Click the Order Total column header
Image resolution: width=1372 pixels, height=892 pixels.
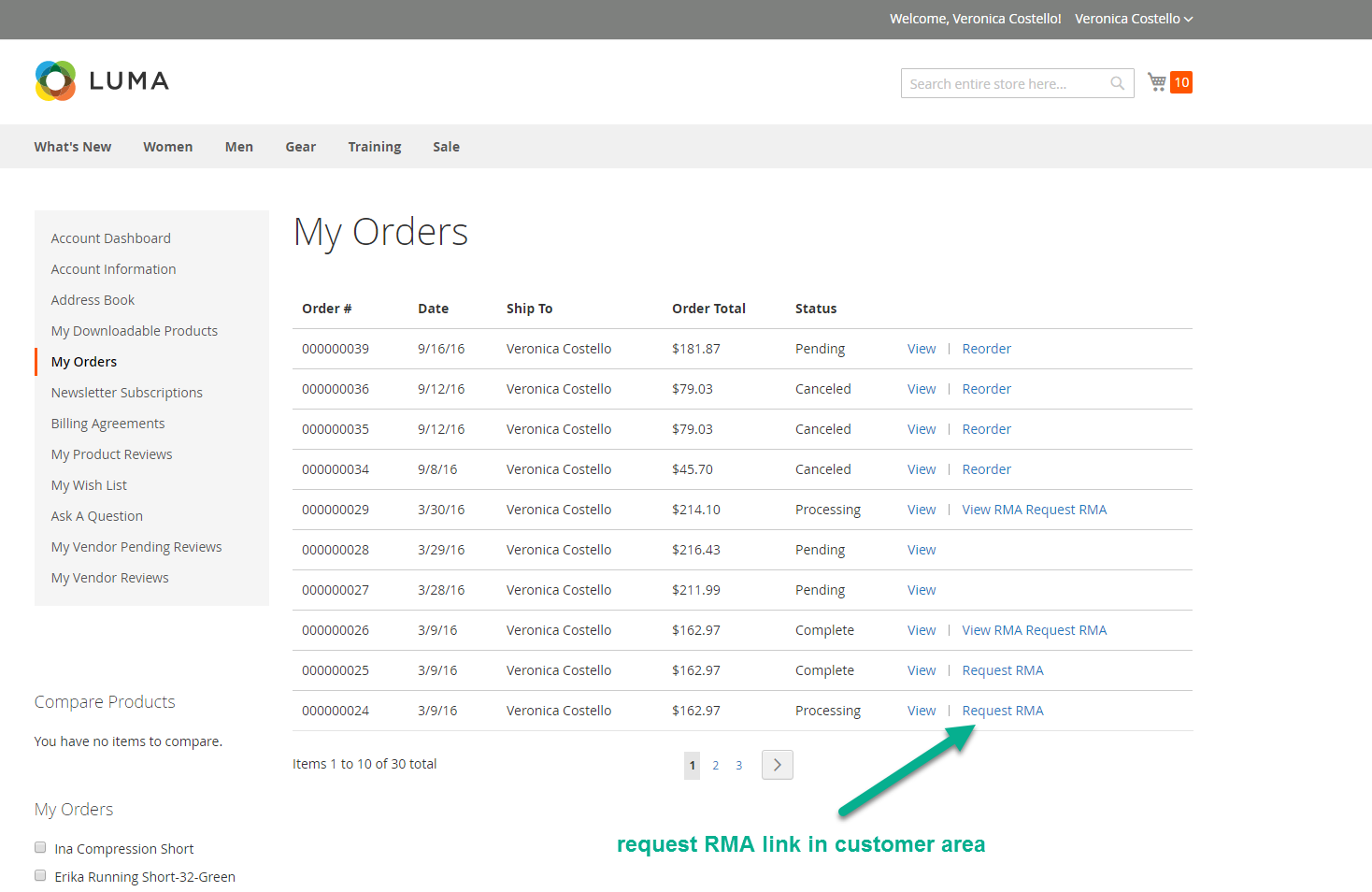click(x=709, y=309)
